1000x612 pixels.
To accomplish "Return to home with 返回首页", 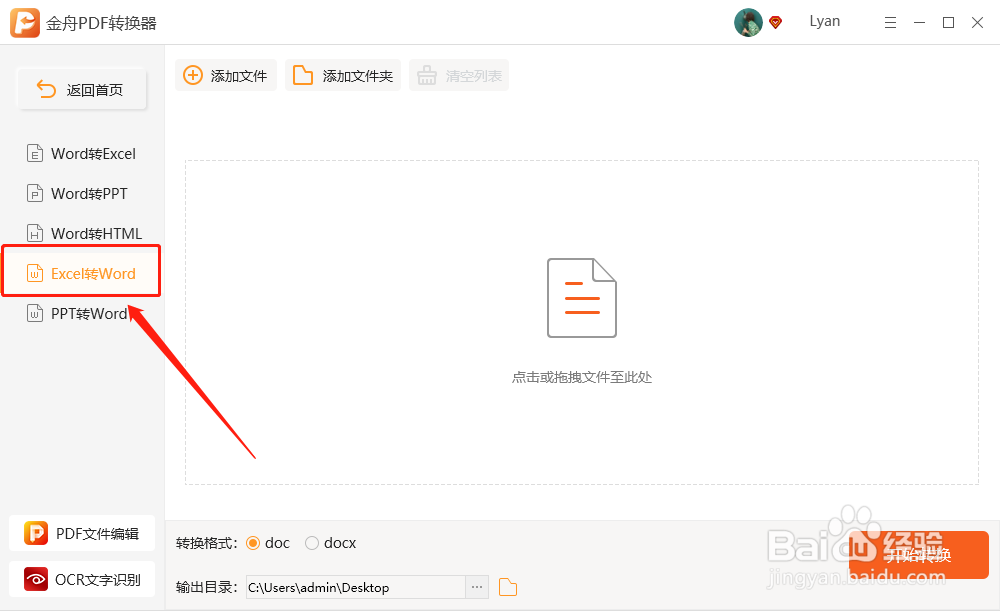I will click(x=81, y=88).
